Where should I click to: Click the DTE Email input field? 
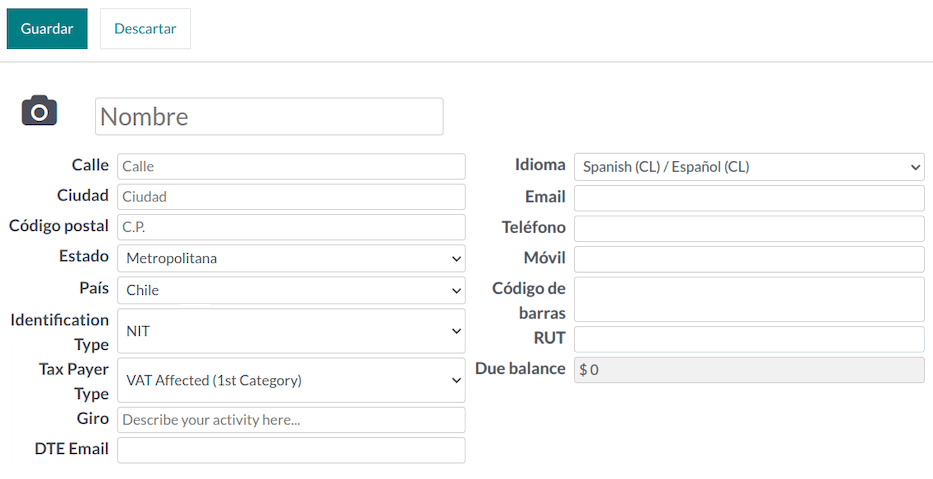pos(291,450)
